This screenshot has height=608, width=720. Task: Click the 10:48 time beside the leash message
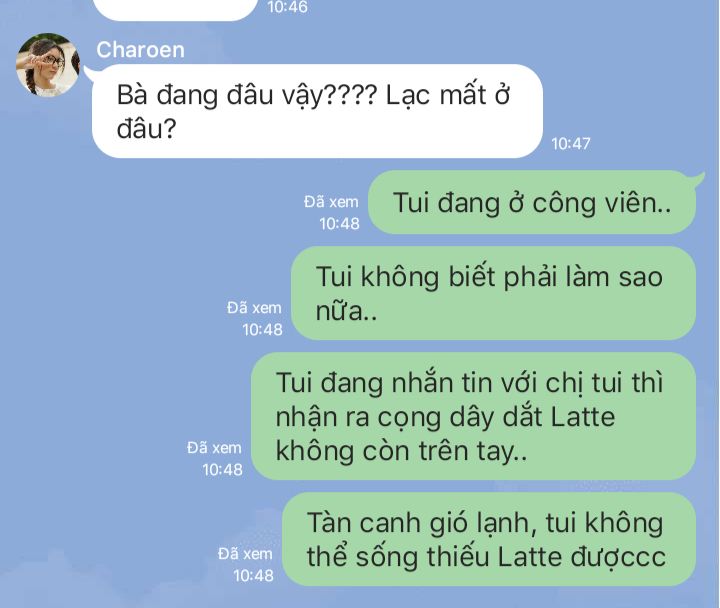point(222,470)
